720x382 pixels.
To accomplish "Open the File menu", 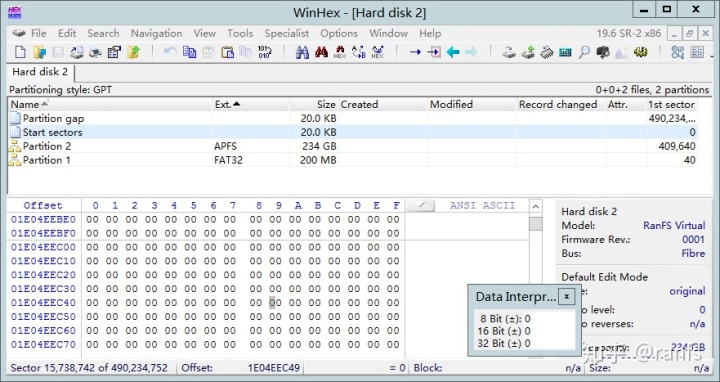I will 39,33.
